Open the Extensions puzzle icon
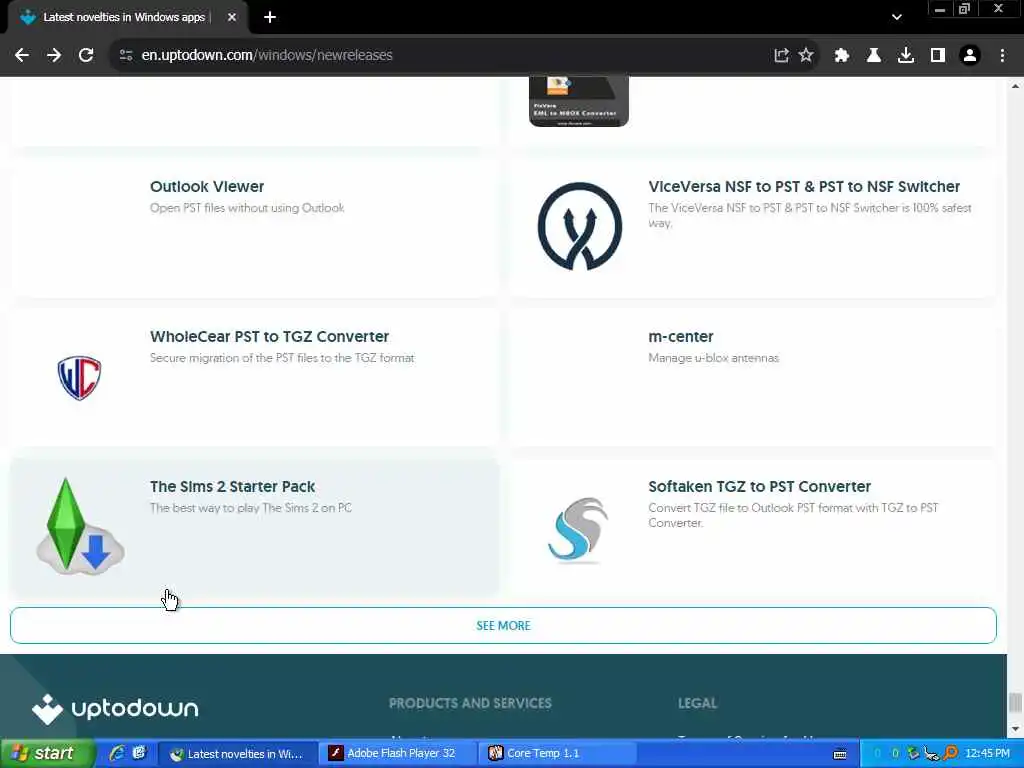This screenshot has height=768, width=1024. pos(841,56)
